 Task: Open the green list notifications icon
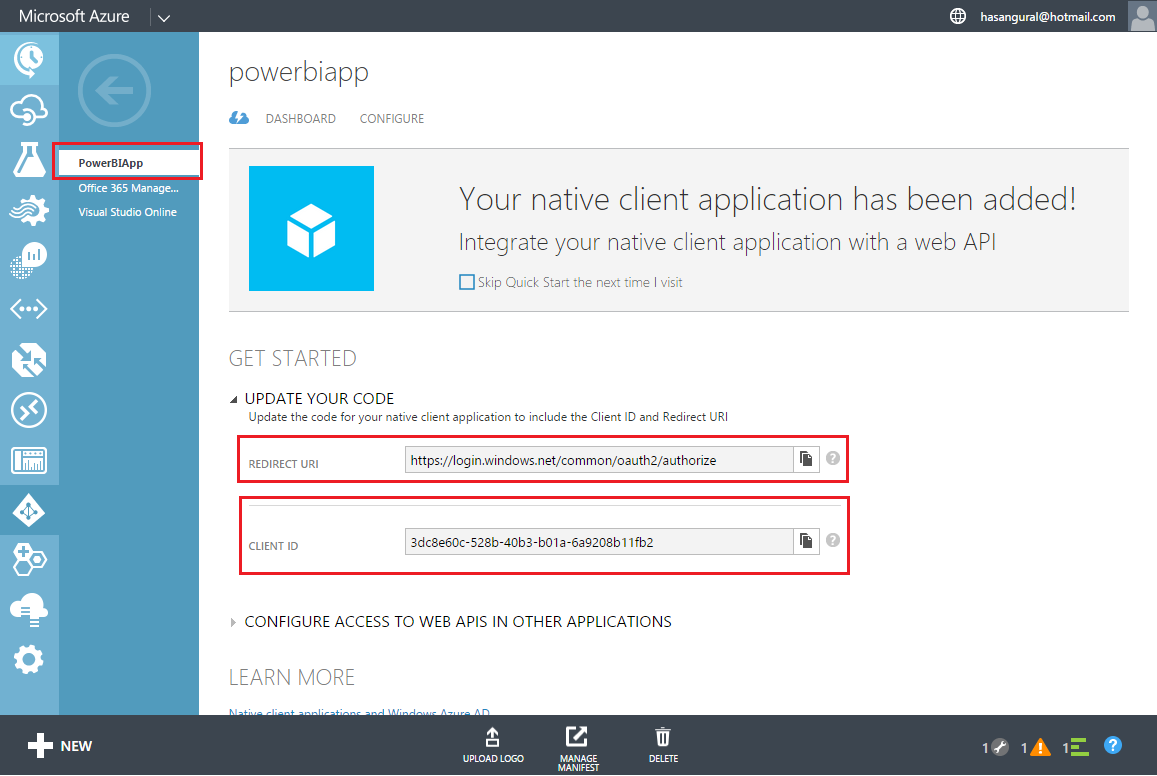pyautogui.click(x=1076, y=747)
